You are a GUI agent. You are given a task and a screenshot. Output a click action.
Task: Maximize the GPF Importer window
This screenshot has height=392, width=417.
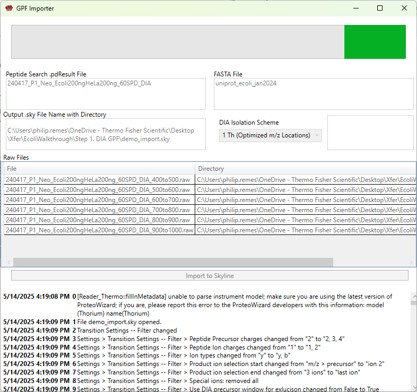coord(380,8)
